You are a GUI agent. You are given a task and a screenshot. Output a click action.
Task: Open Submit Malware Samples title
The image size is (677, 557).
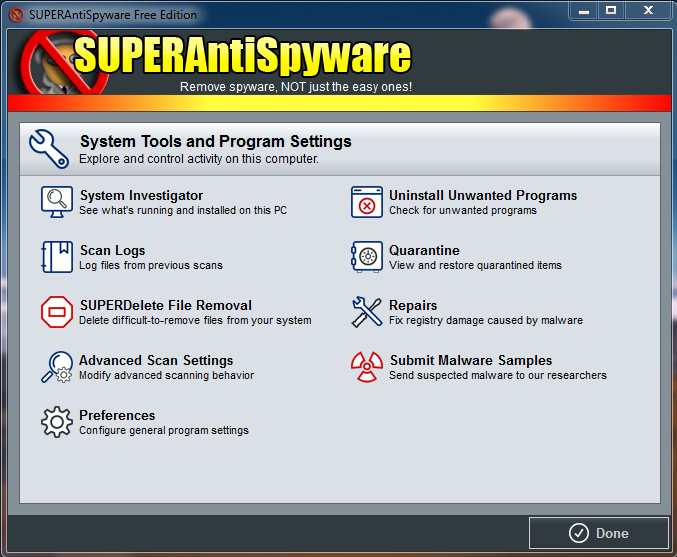[x=471, y=360]
